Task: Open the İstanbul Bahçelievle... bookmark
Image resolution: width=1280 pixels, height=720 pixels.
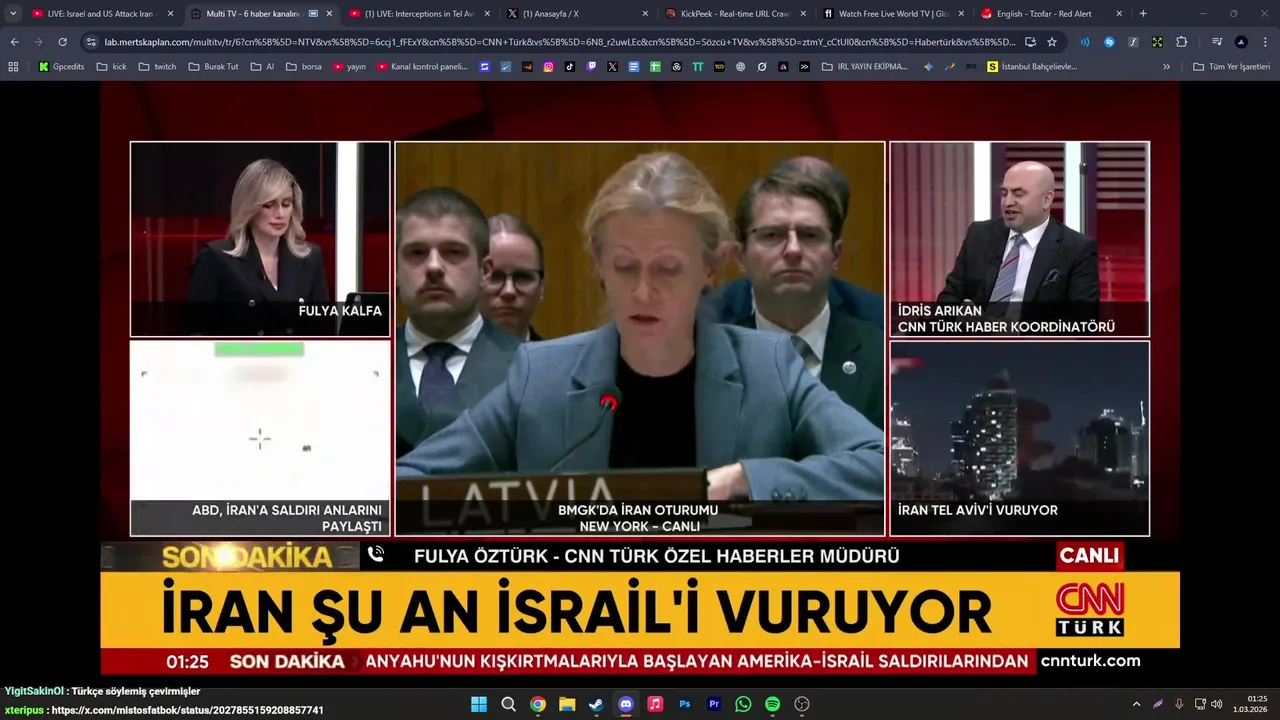Action: (1032, 67)
